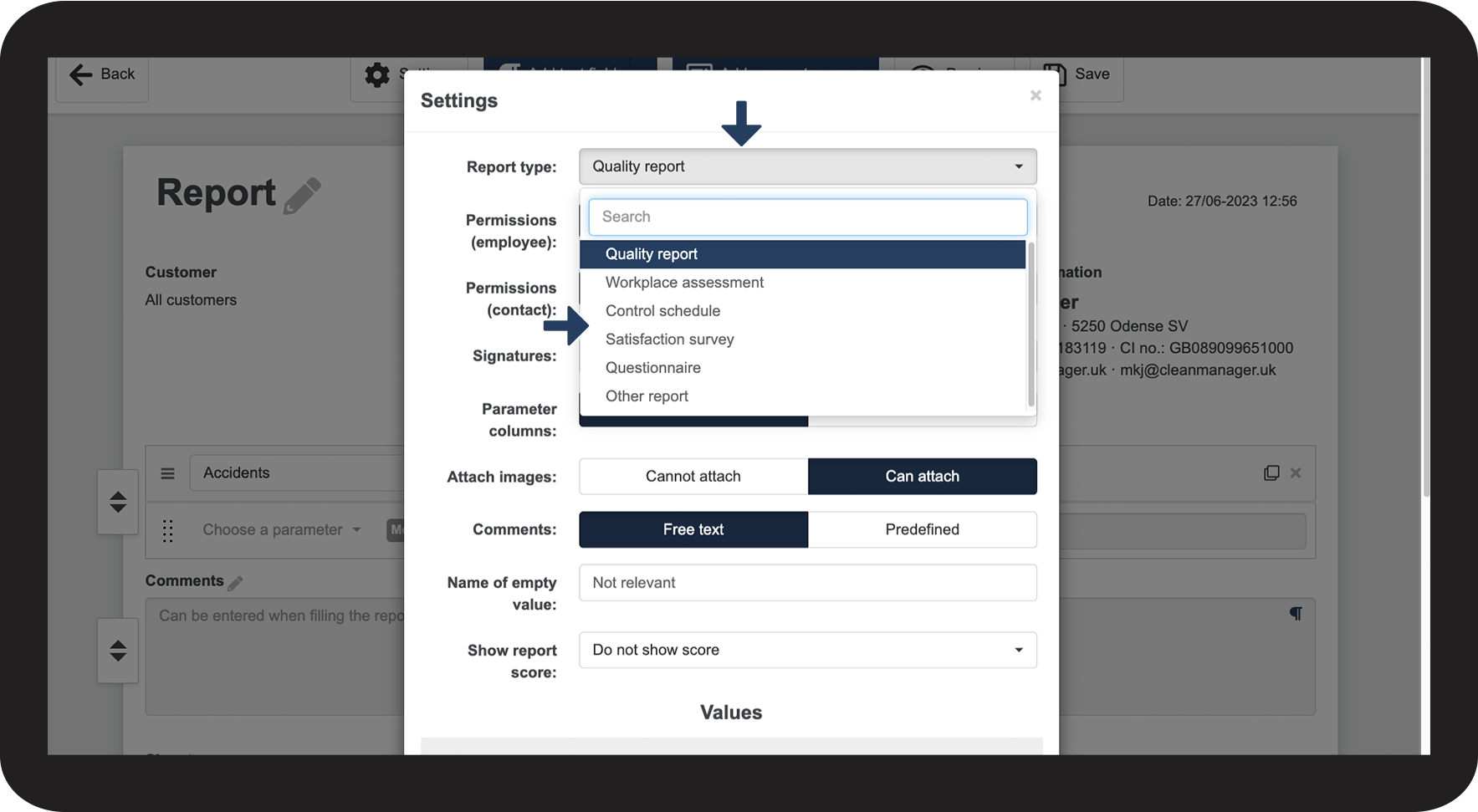Image resolution: width=1478 pixels, height=812 pixels.
Task: Open the Choose a parameter dropdown
Action: 282,530
